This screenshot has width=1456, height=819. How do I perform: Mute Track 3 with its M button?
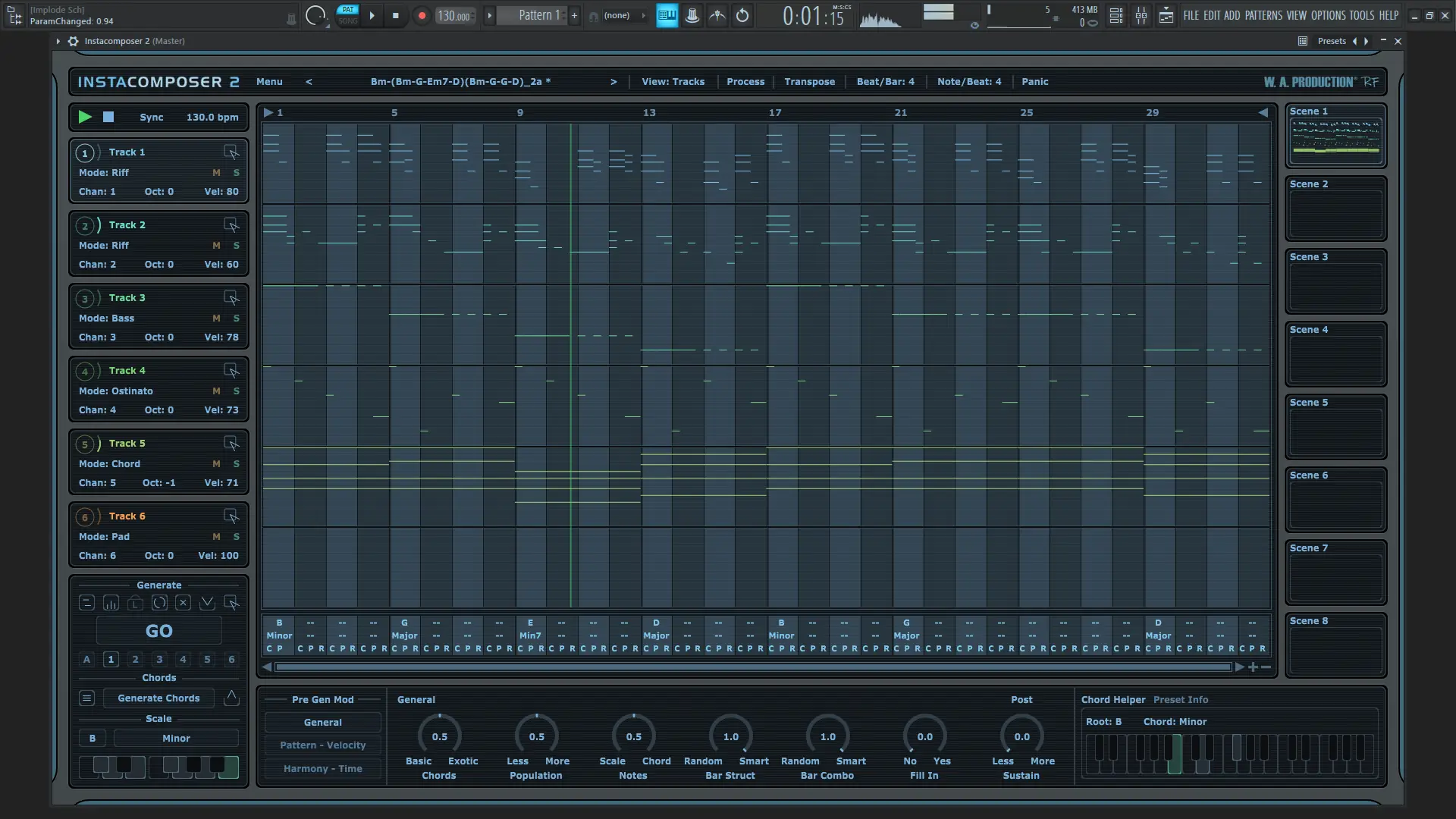pyautogui.click(x=216, y=318)
